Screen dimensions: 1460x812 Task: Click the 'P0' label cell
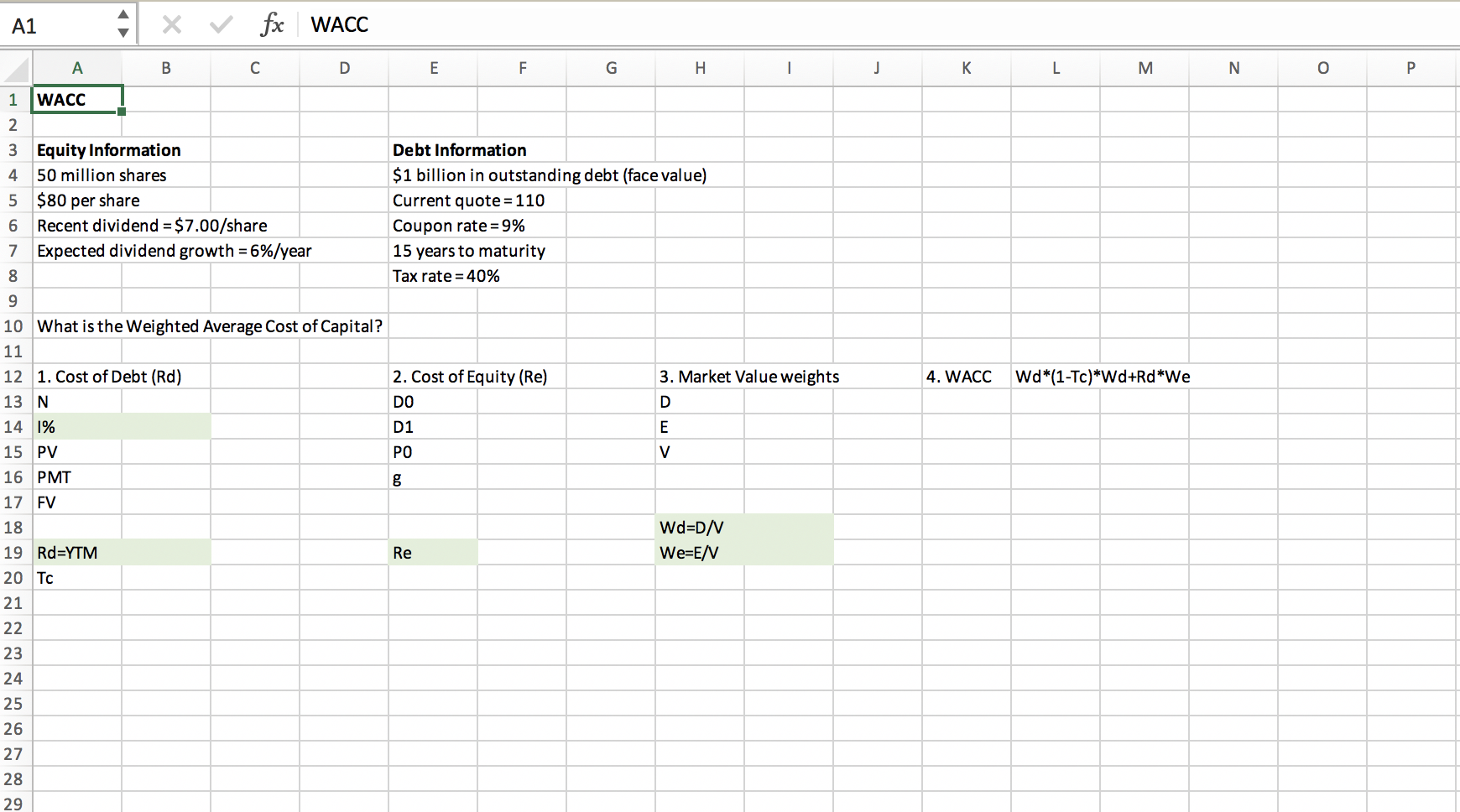tap(434, 452)
